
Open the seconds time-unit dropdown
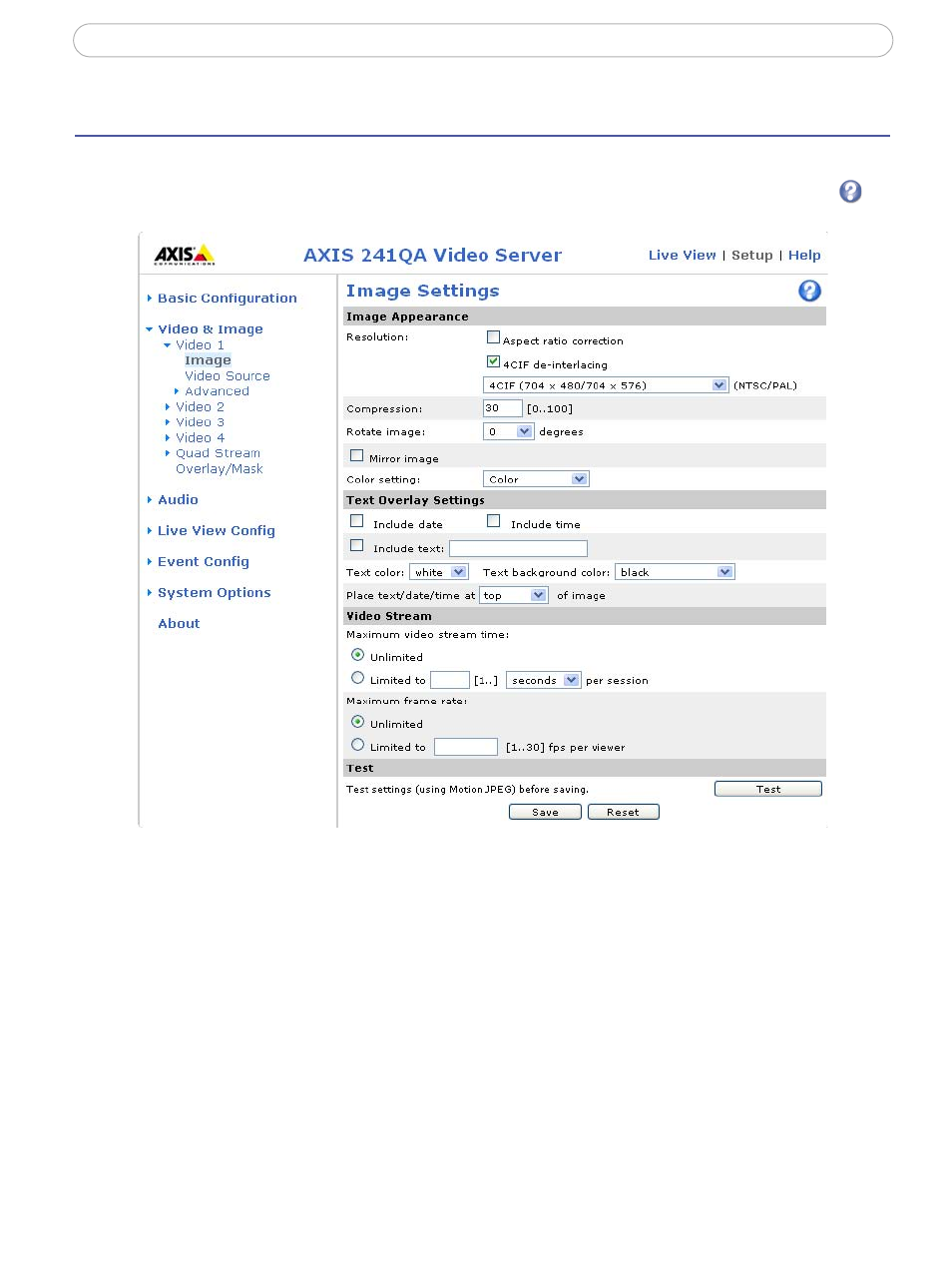click(544, 680)
